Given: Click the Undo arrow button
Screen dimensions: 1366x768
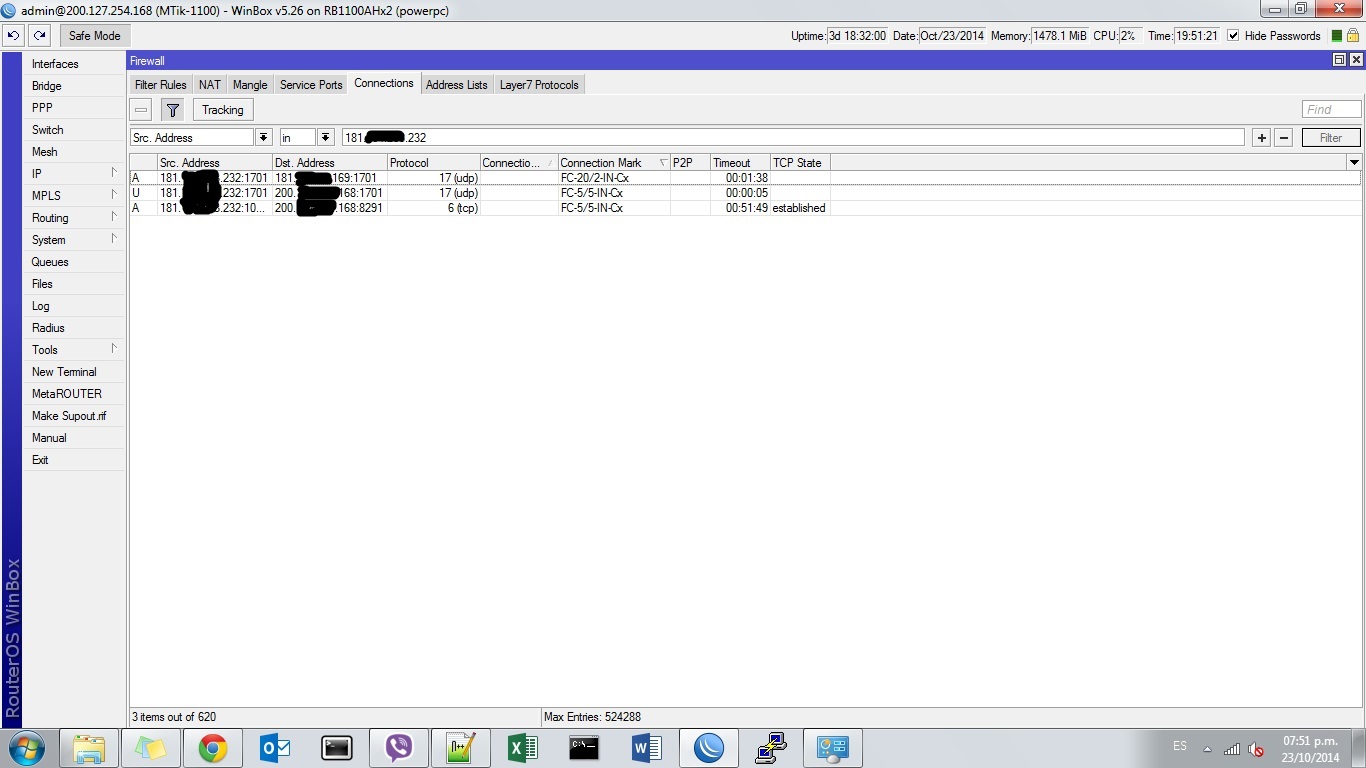Looking at the screenshot, I should [13, 35].
